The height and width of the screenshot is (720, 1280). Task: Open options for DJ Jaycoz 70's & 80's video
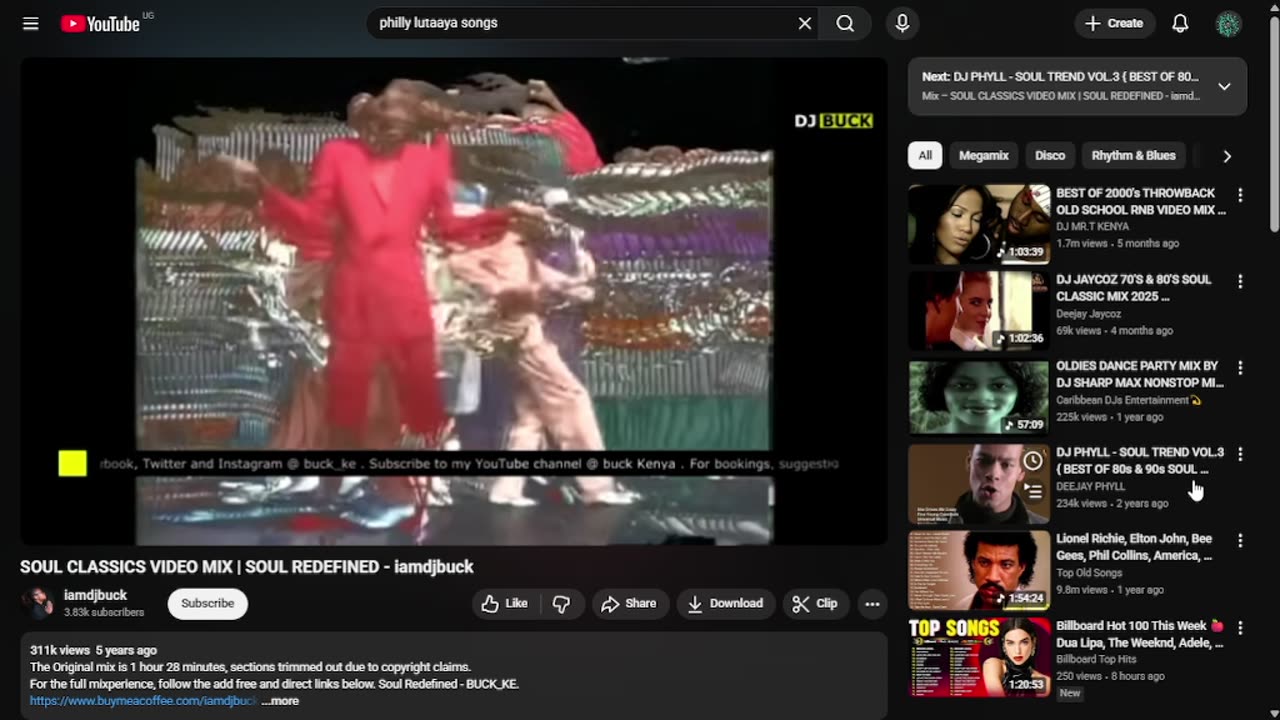coord(1240,282)
